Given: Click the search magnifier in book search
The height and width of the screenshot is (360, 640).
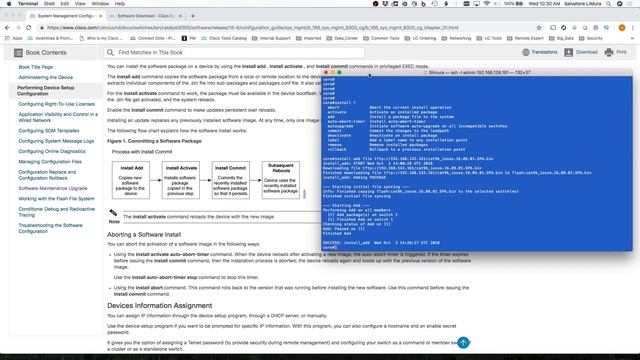Looking at the screenshot, I should point(110,53).
